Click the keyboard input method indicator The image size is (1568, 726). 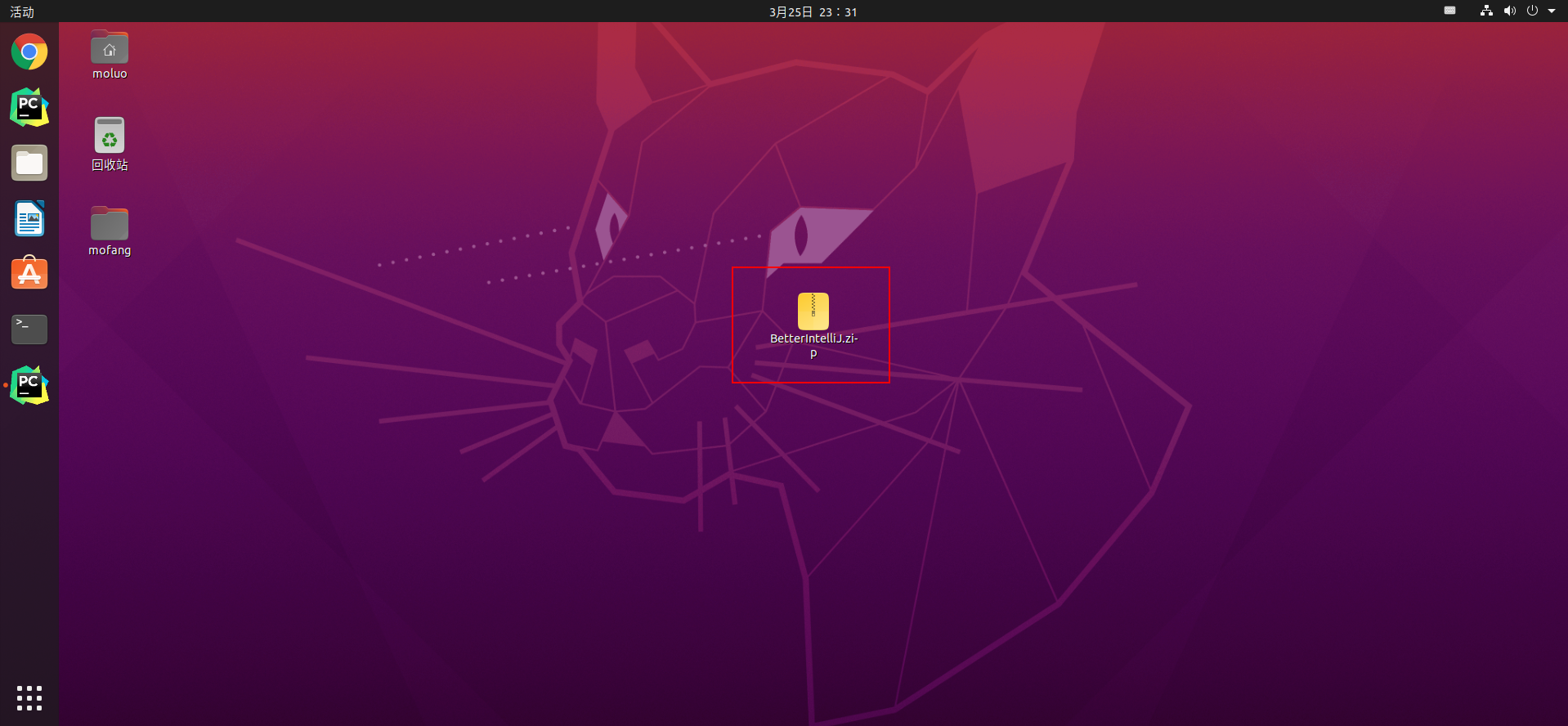(1449, 11)
